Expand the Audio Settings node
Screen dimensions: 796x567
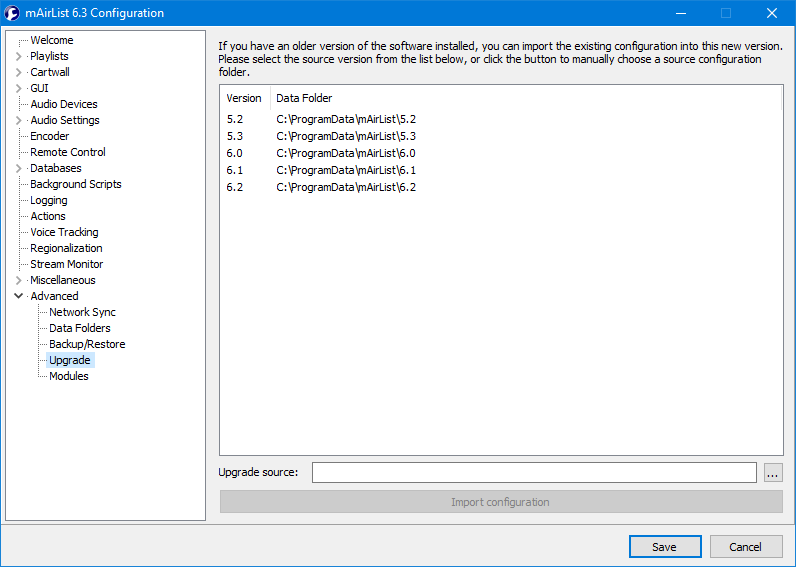click(x=19, y=120)
